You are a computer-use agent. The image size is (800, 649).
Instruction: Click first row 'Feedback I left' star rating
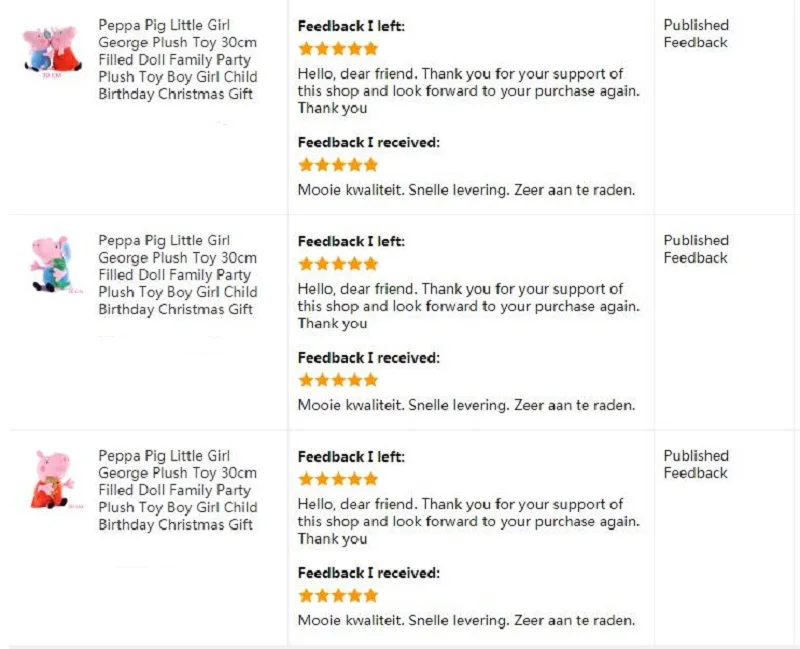pos(338,49)
